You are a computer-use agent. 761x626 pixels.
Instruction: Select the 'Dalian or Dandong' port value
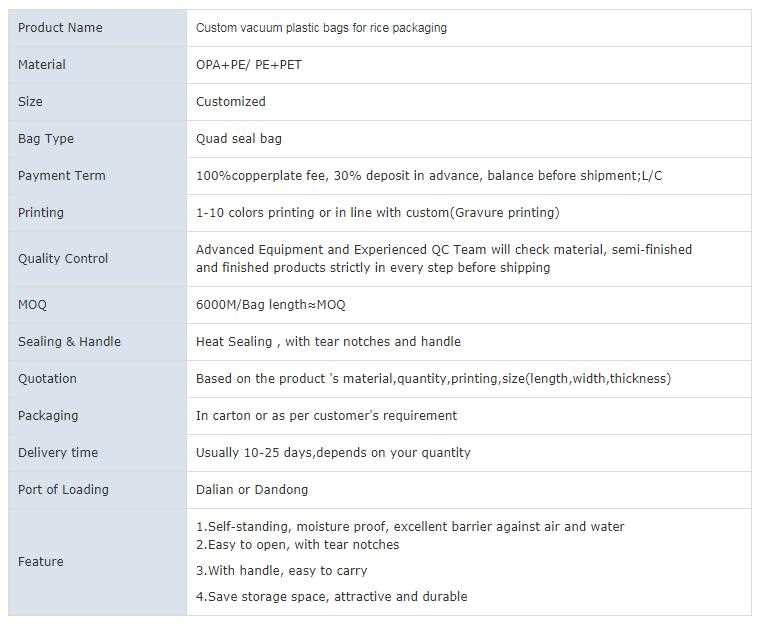[252, 490]
